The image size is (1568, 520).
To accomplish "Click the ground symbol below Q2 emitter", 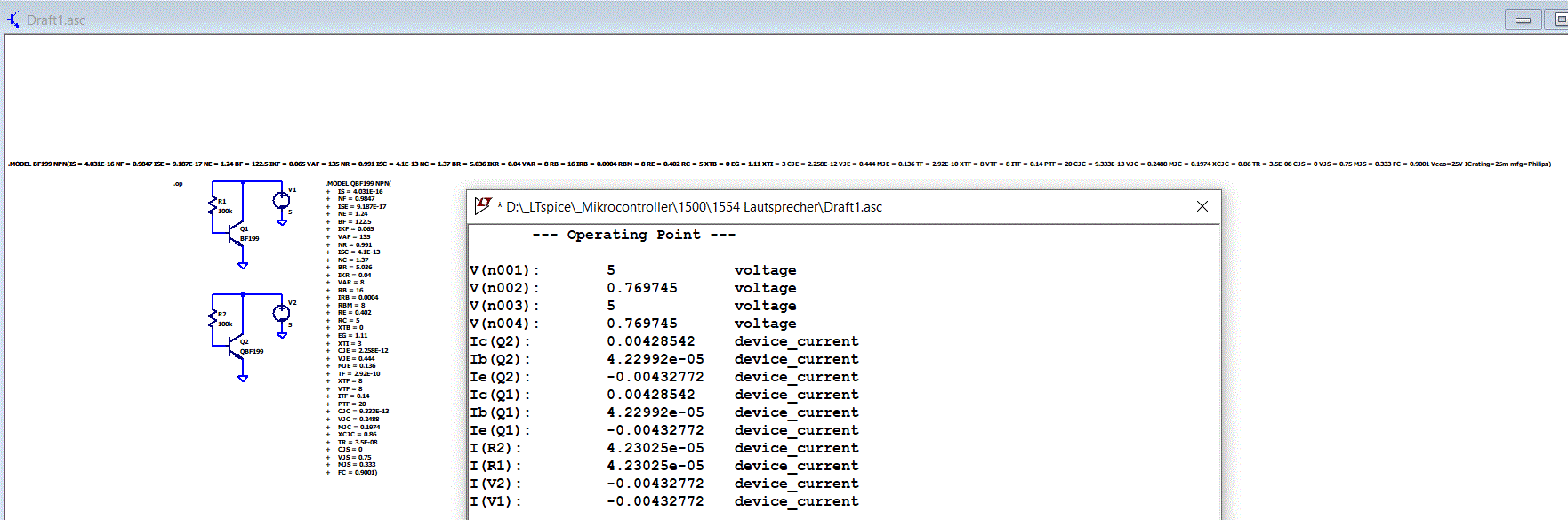I will tap(243, 378).
